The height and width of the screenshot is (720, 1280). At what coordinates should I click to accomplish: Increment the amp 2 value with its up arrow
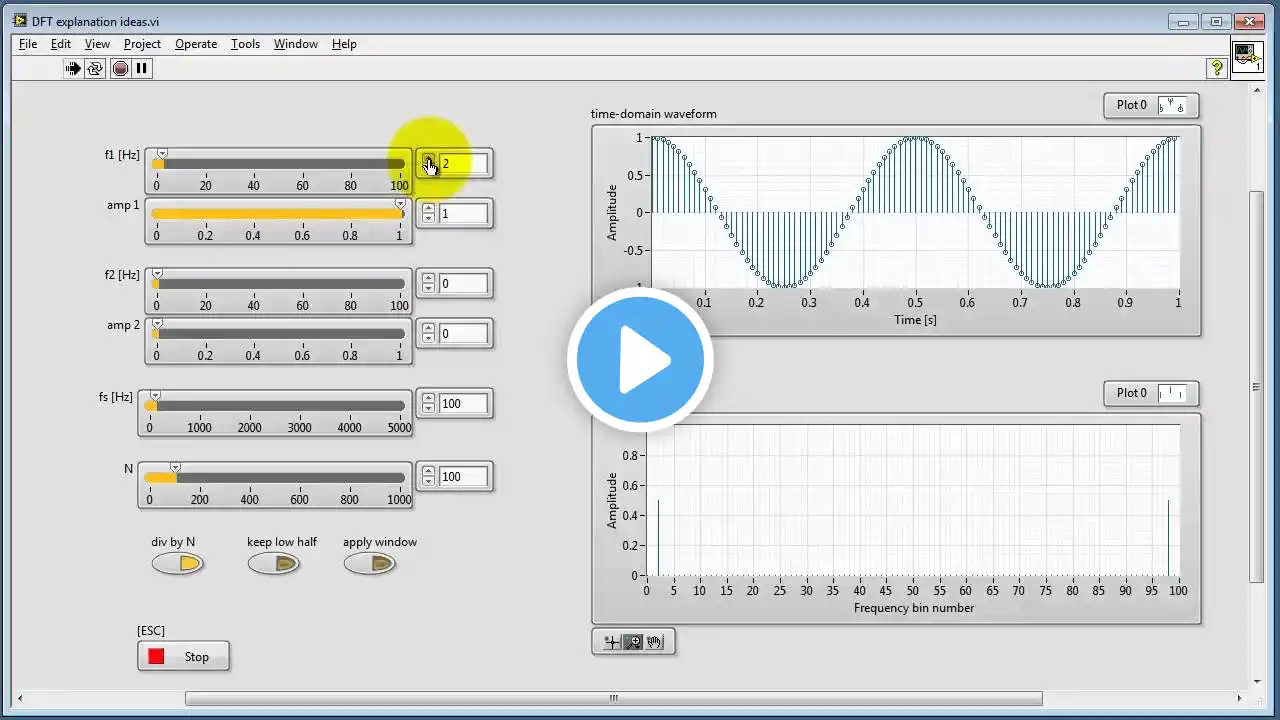428,328
